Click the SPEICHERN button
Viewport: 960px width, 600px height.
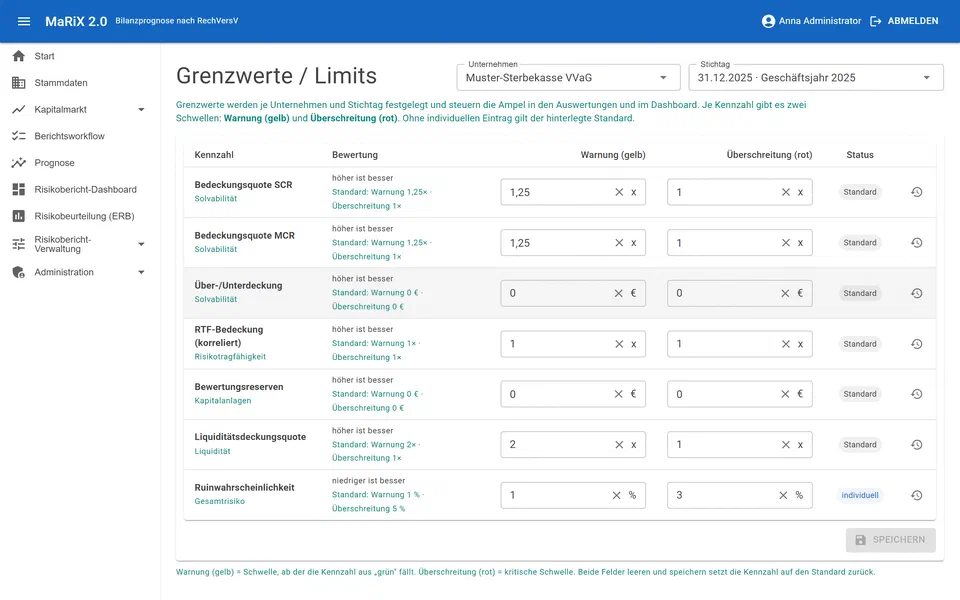(891, 540)
